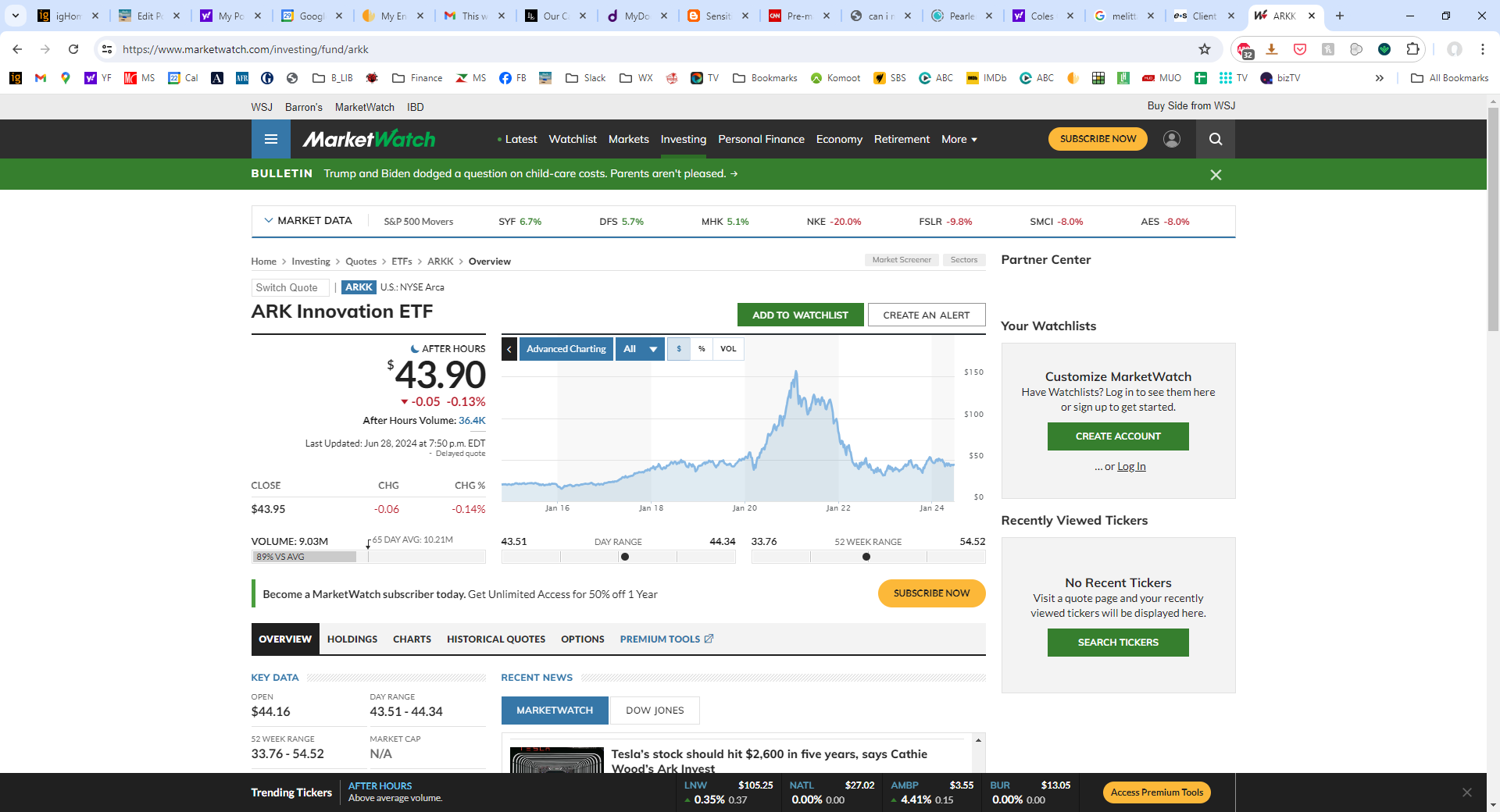The width and height of the screenshot is (1500, 812).
Task: Open the bizTV bookmark
Action: pyautogui.click(x=1280, y=78)
